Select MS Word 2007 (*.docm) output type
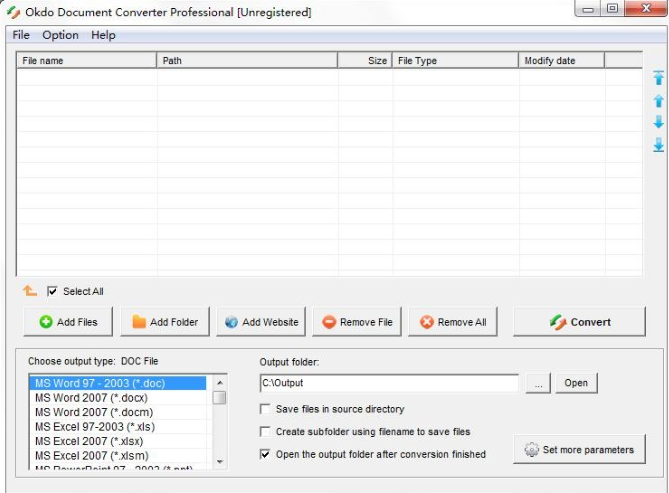 coord(118,412)
